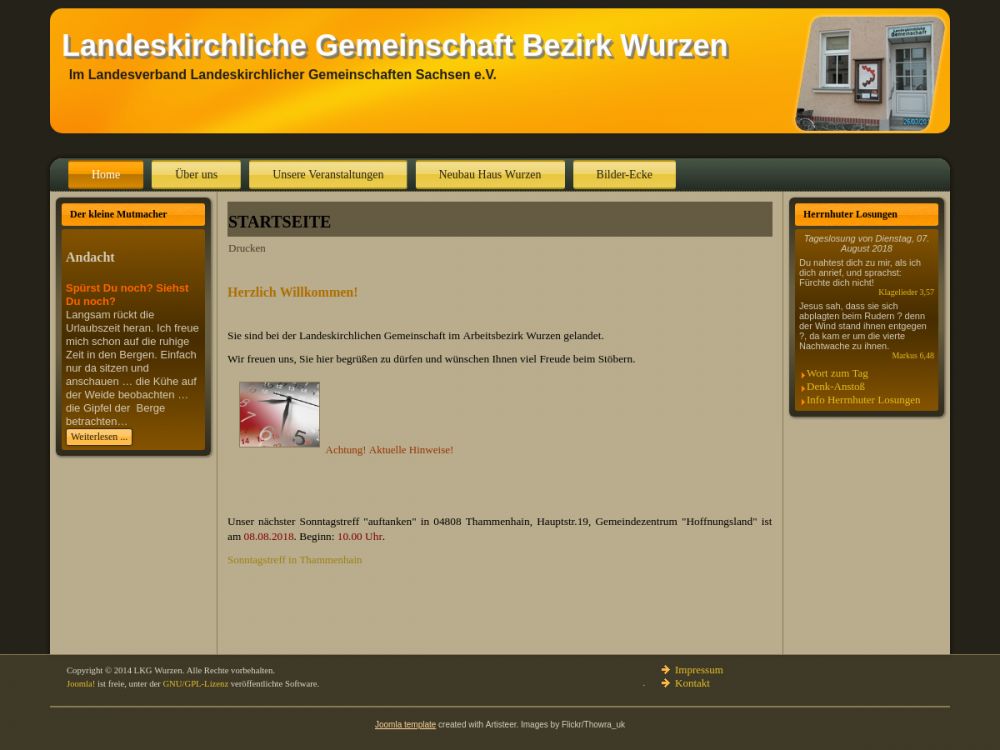This screenshot has width=1000, height=750.
Task: Open the Bilder-Ecke gallery tab
Action: coord(624,175)
